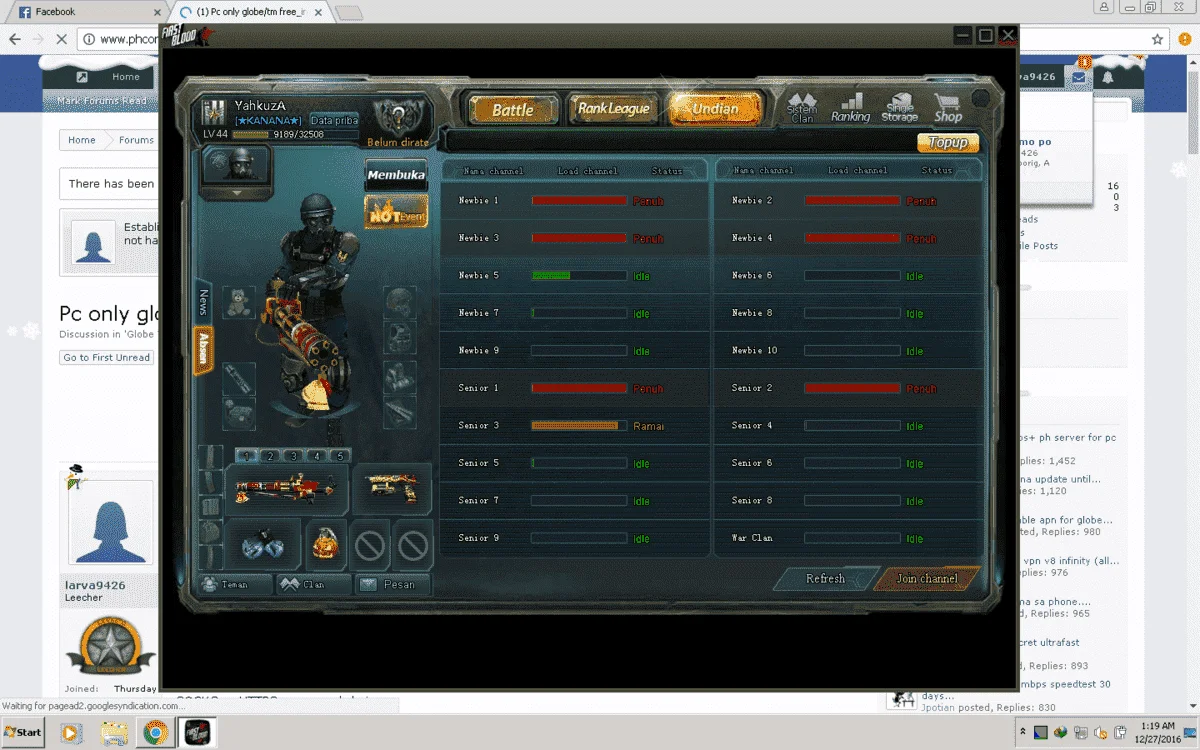Select the Senior 4 channel row
The height and width of the screenshot is (750, 1200).
[848, 426]
